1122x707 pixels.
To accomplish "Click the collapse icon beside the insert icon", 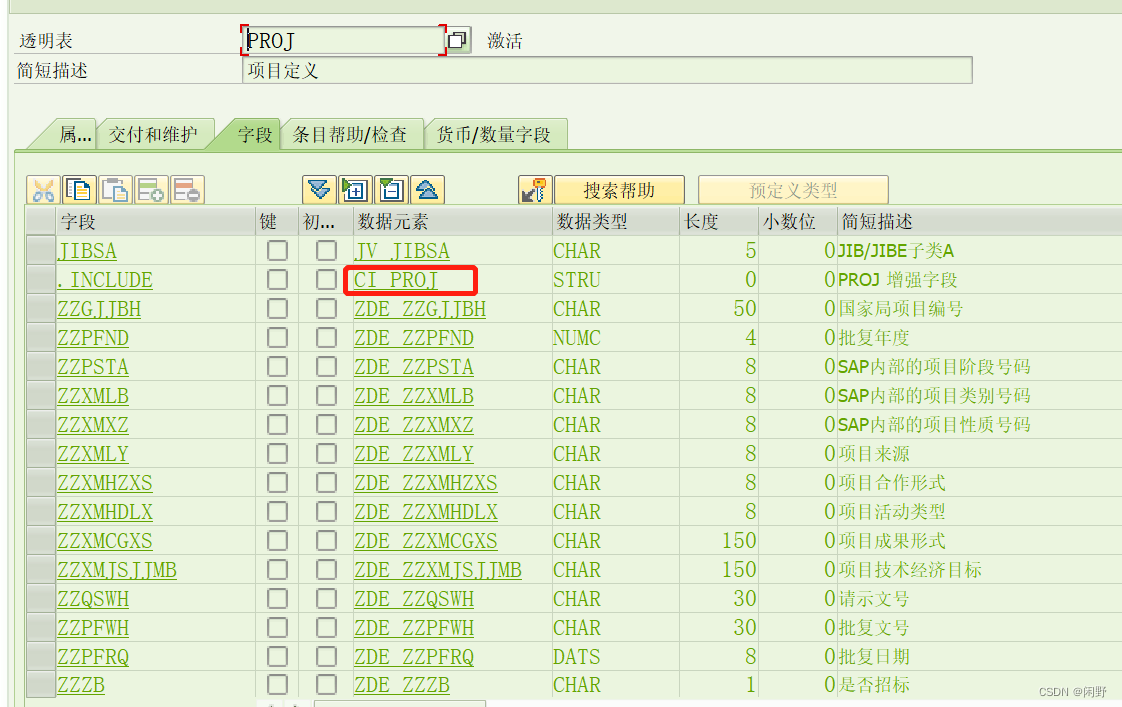I will click(x=390, y=189).
